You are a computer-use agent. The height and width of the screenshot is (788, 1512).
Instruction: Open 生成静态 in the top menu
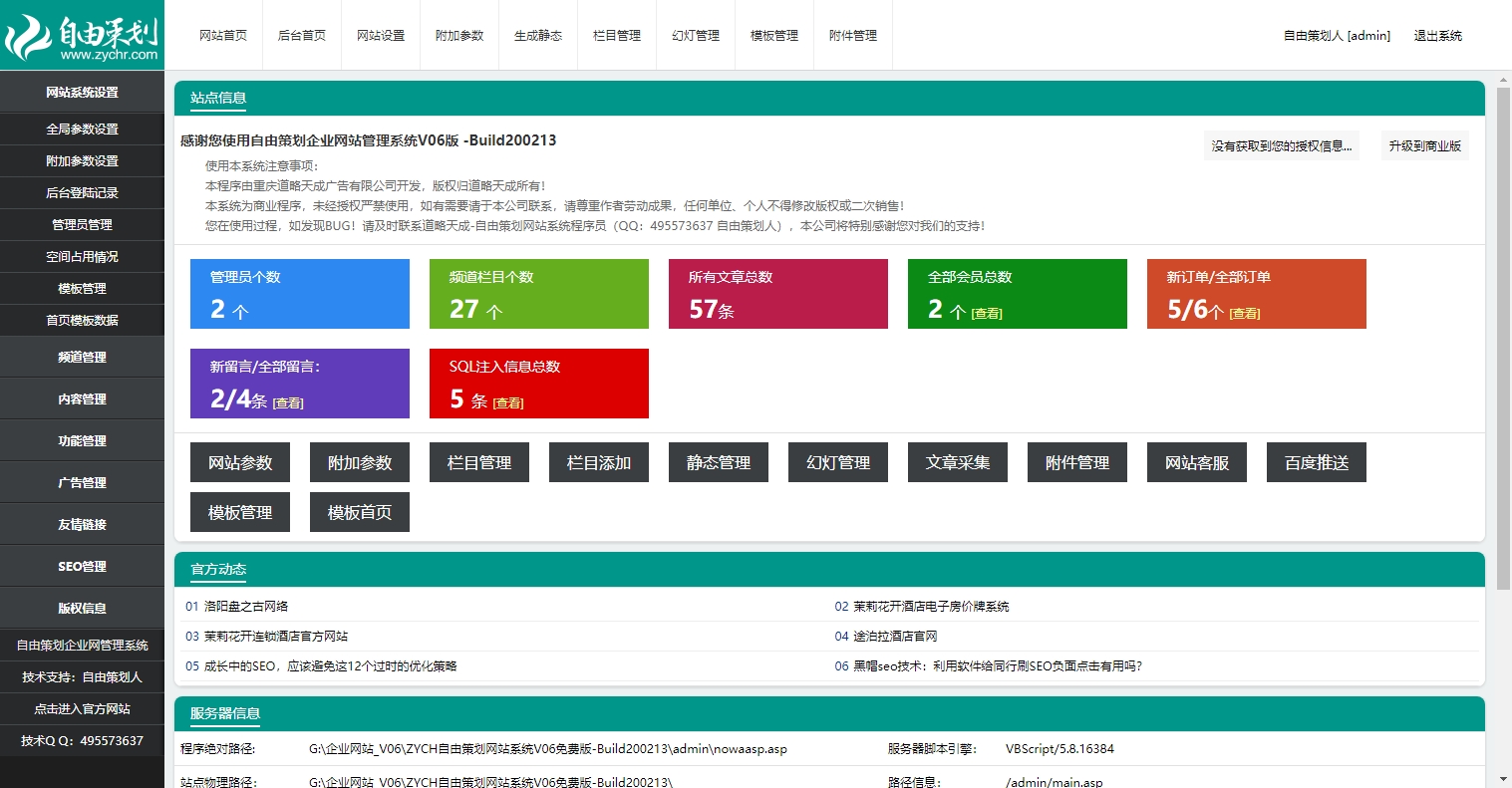[538, 36]
